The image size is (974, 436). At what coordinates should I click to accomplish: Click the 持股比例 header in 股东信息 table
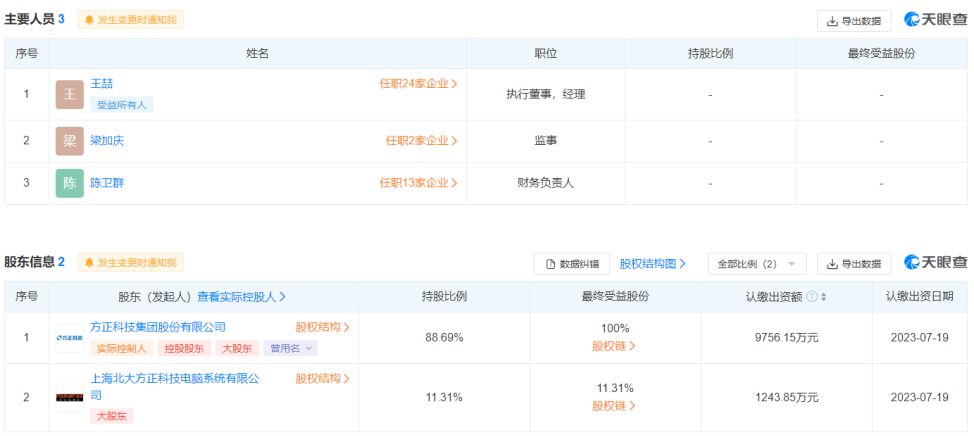pos(444,297)
